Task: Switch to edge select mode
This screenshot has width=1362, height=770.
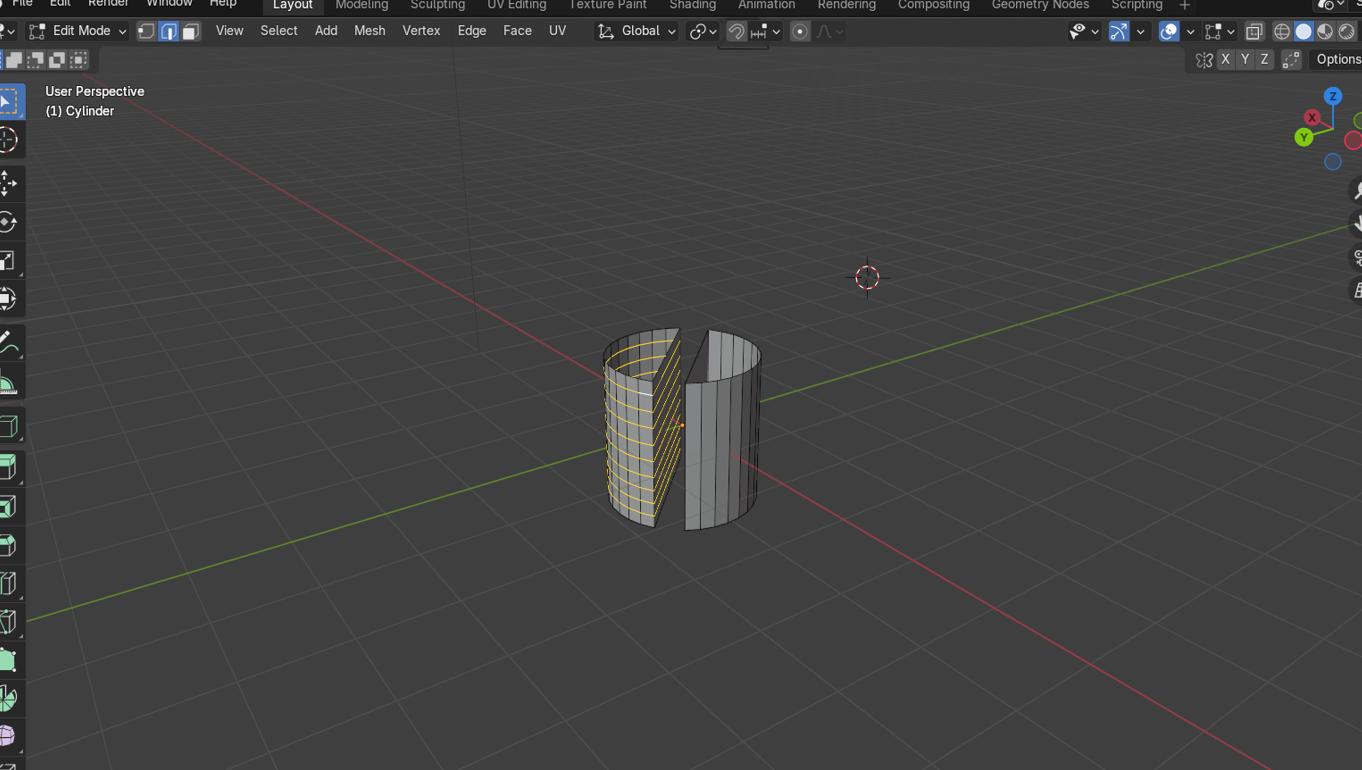Action: [x=168, y=31]
